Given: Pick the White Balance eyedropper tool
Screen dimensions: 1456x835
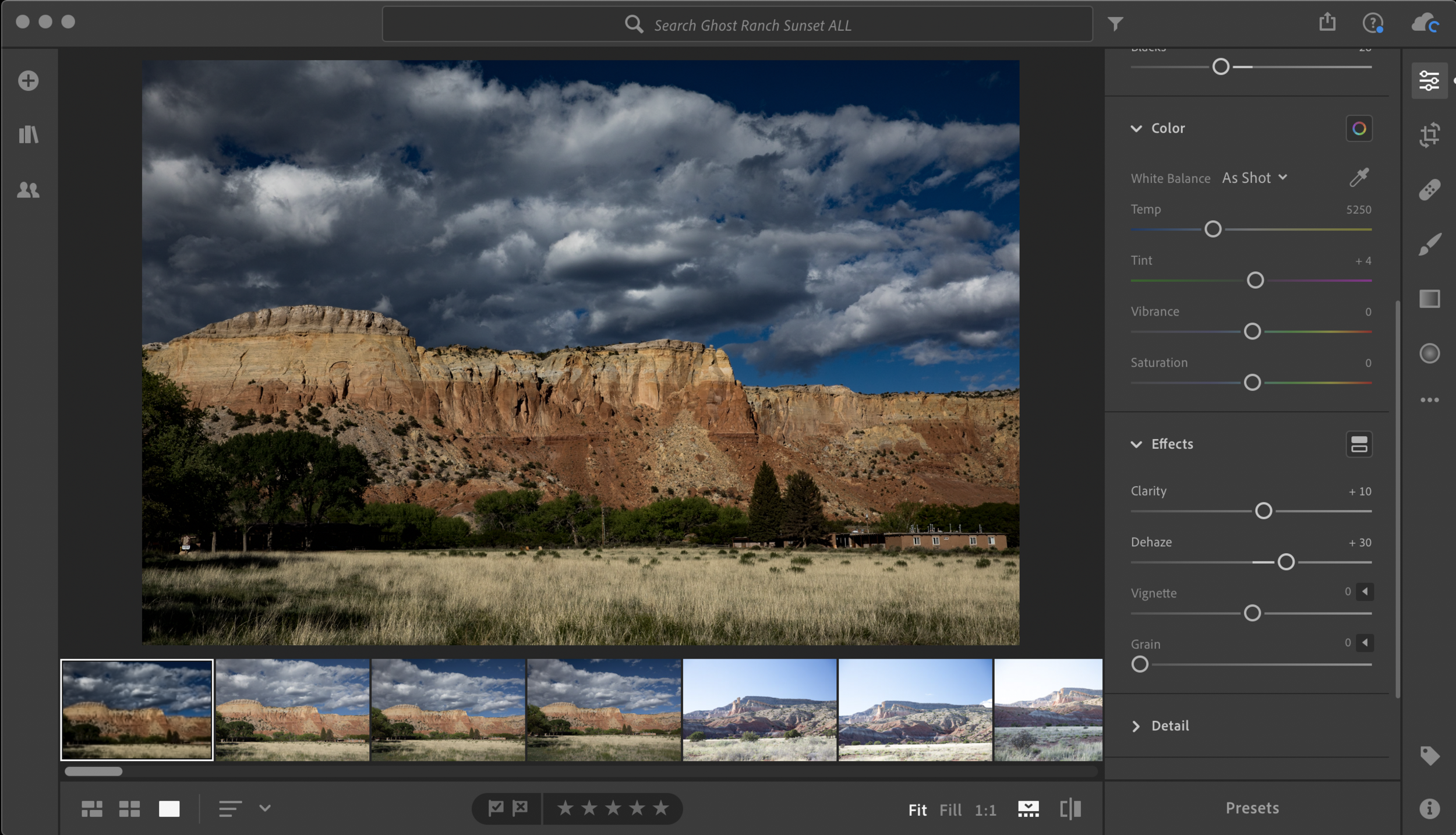Looking at the screenshot, I should tap(1359, 177).
